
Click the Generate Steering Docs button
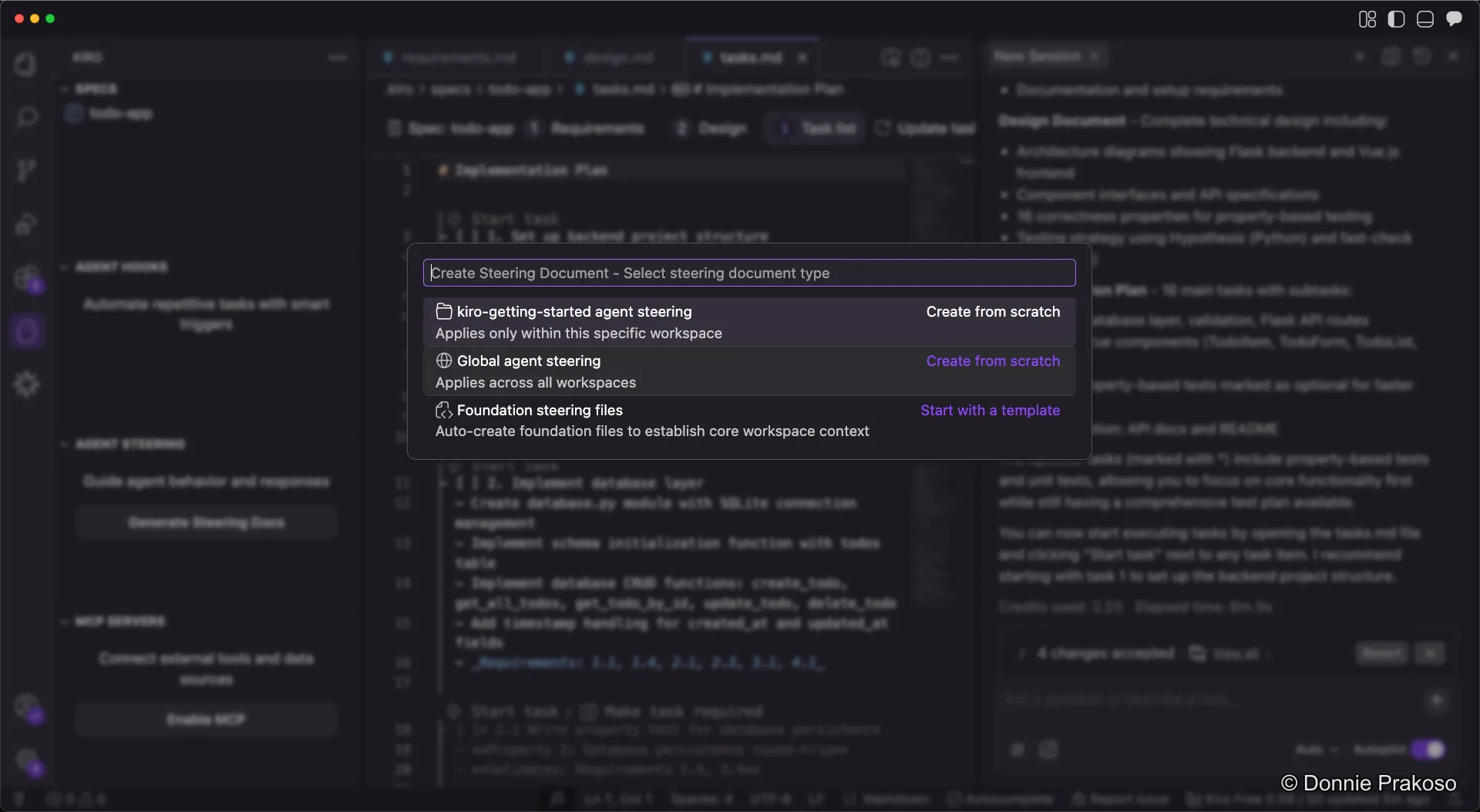click(x=207, y=522)
